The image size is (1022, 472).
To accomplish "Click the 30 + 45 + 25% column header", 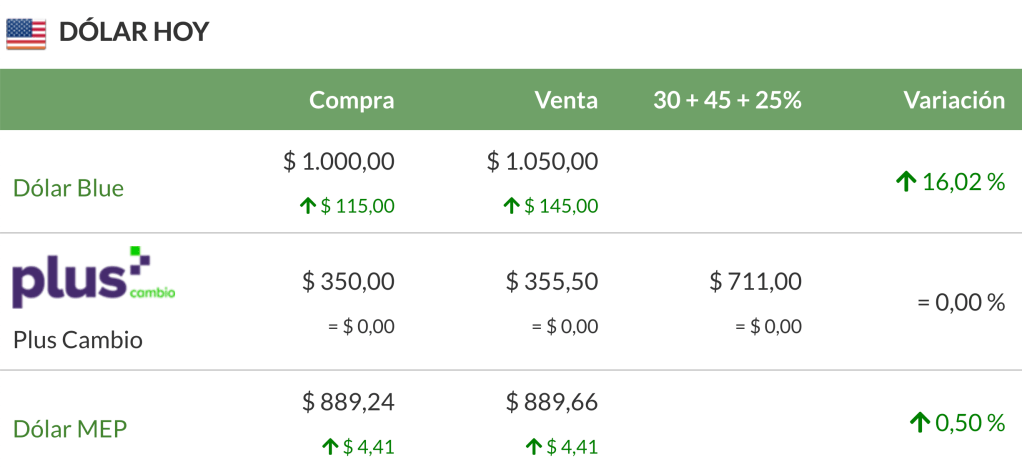I will pos(727,100).
